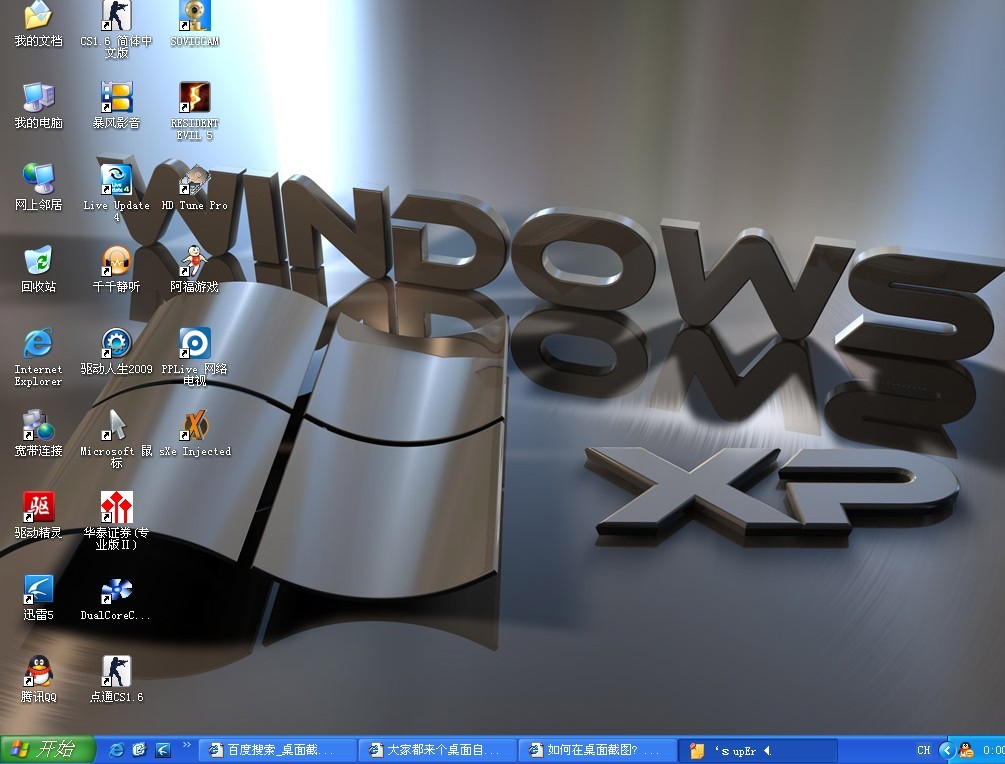Click the 迅雷 Quick Launch icon
This screenshot has width=1005, height=764.
click(x=163, y=749)
